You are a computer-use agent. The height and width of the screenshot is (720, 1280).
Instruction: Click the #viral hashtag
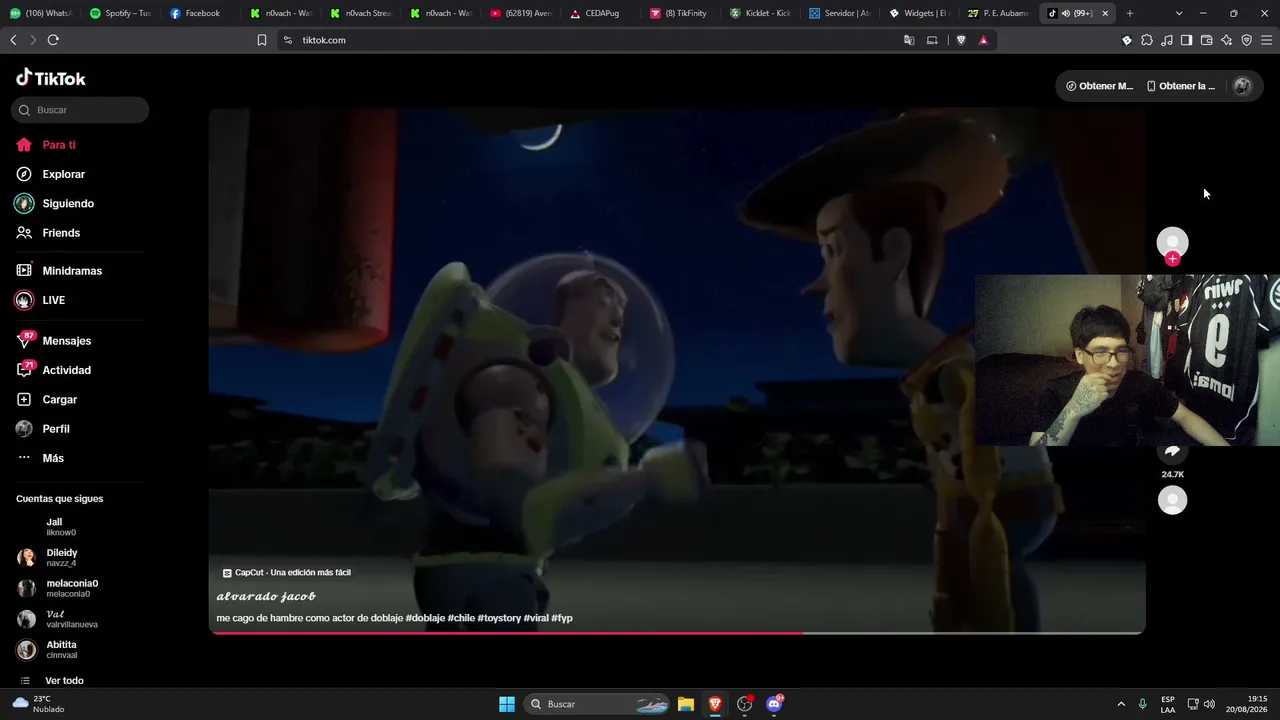536,618
